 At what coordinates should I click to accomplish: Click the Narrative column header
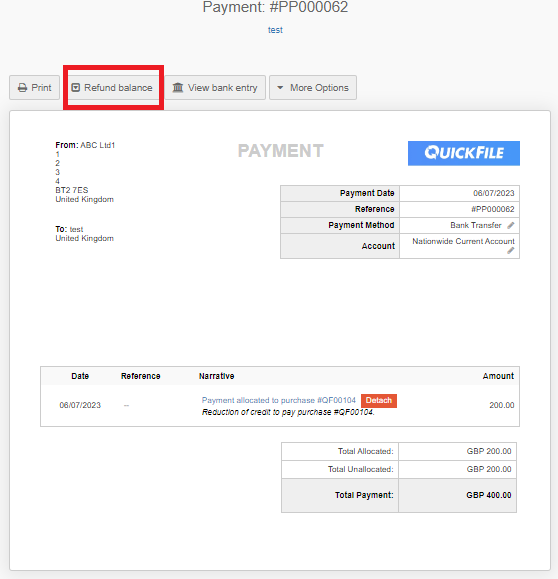(216, 376)
